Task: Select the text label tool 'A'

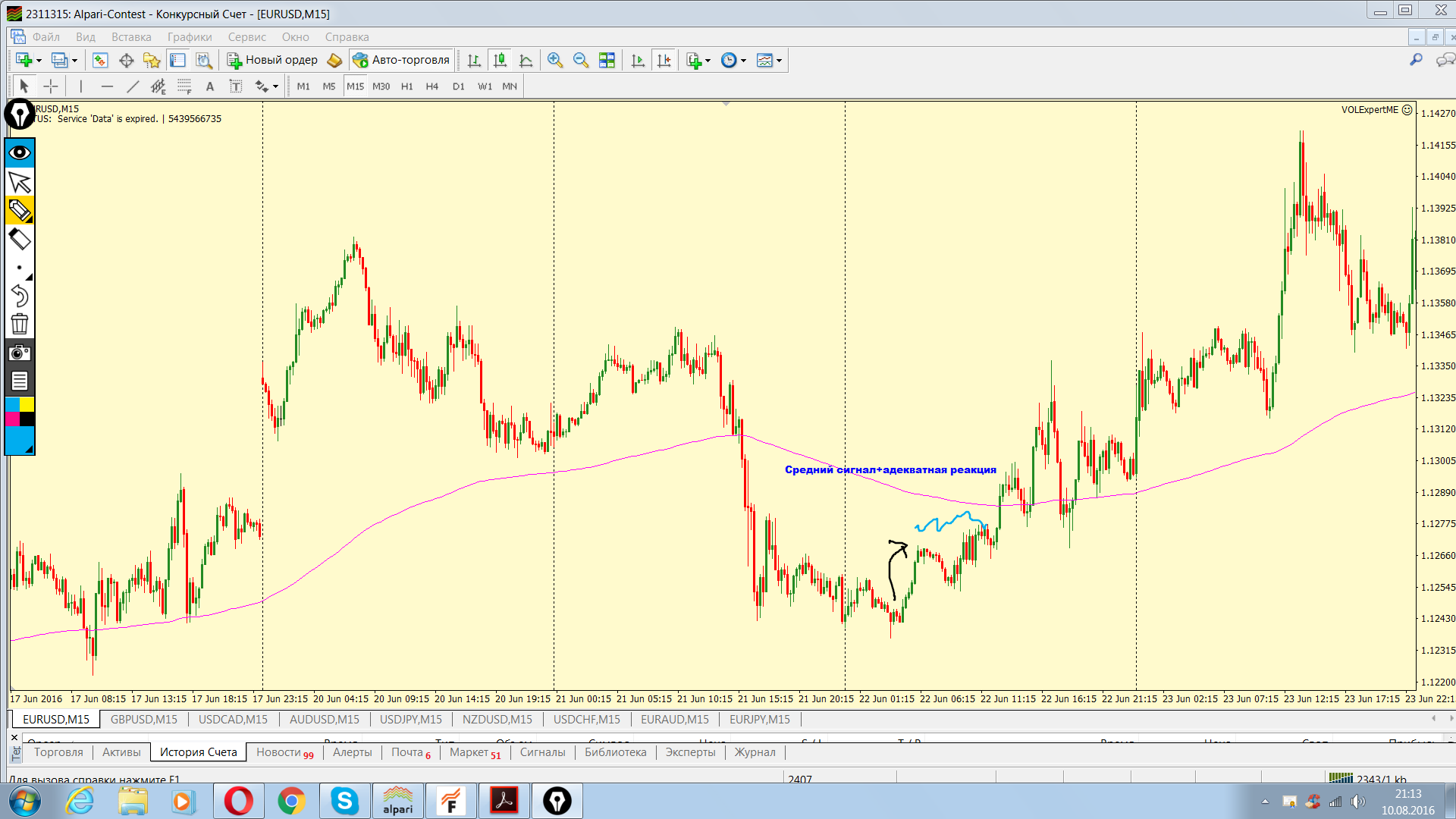Action: [210, 86]
